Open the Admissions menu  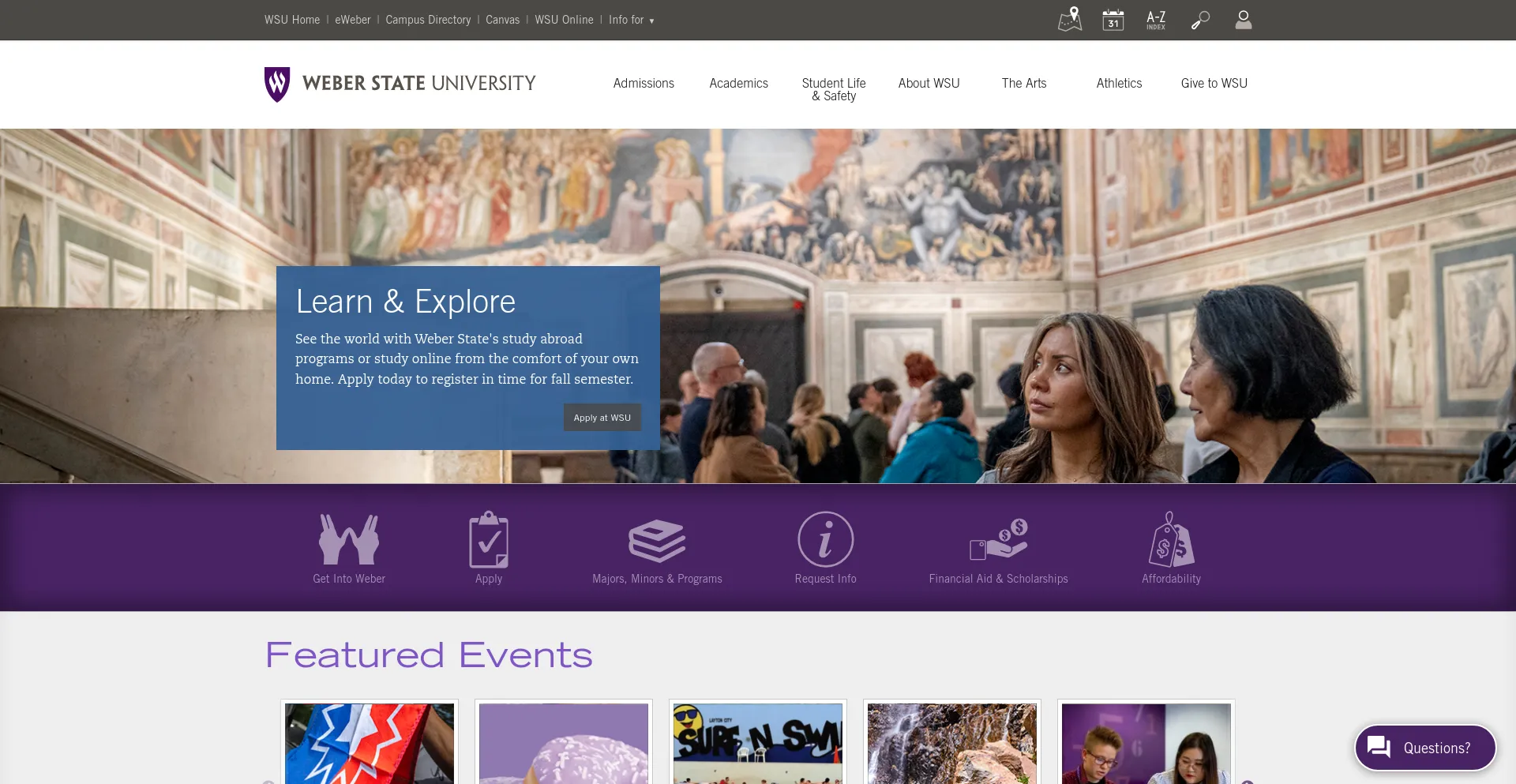(x=644, y=83)
